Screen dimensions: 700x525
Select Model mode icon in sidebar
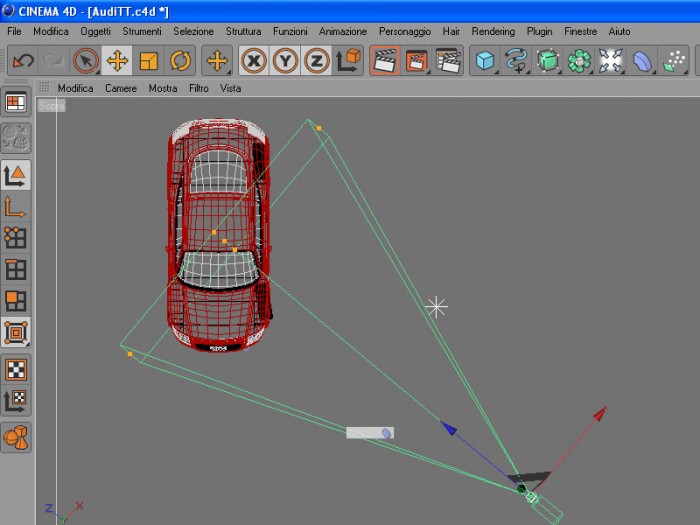(x=16, y=175)
